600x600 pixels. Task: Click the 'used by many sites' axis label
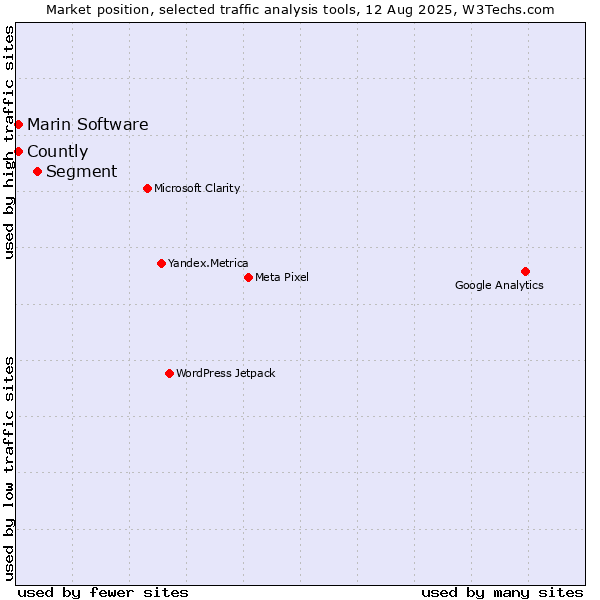click(x=502, y=593)
